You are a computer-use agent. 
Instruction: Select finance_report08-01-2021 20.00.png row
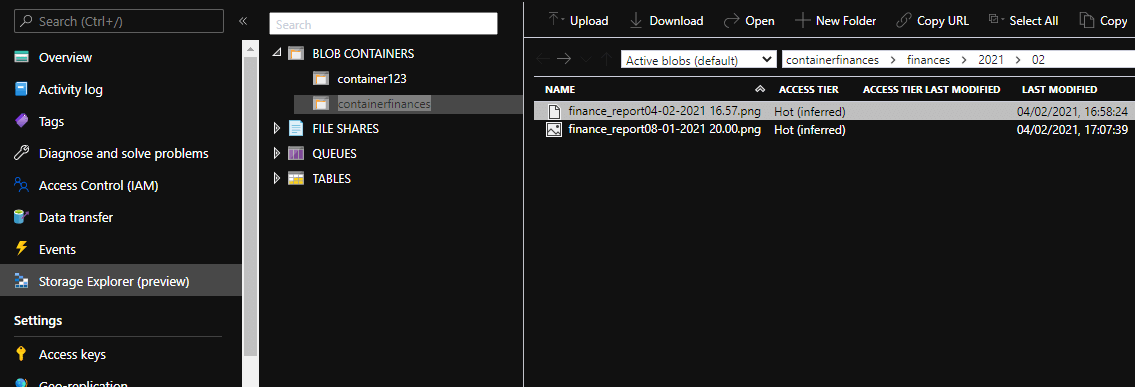834,130
